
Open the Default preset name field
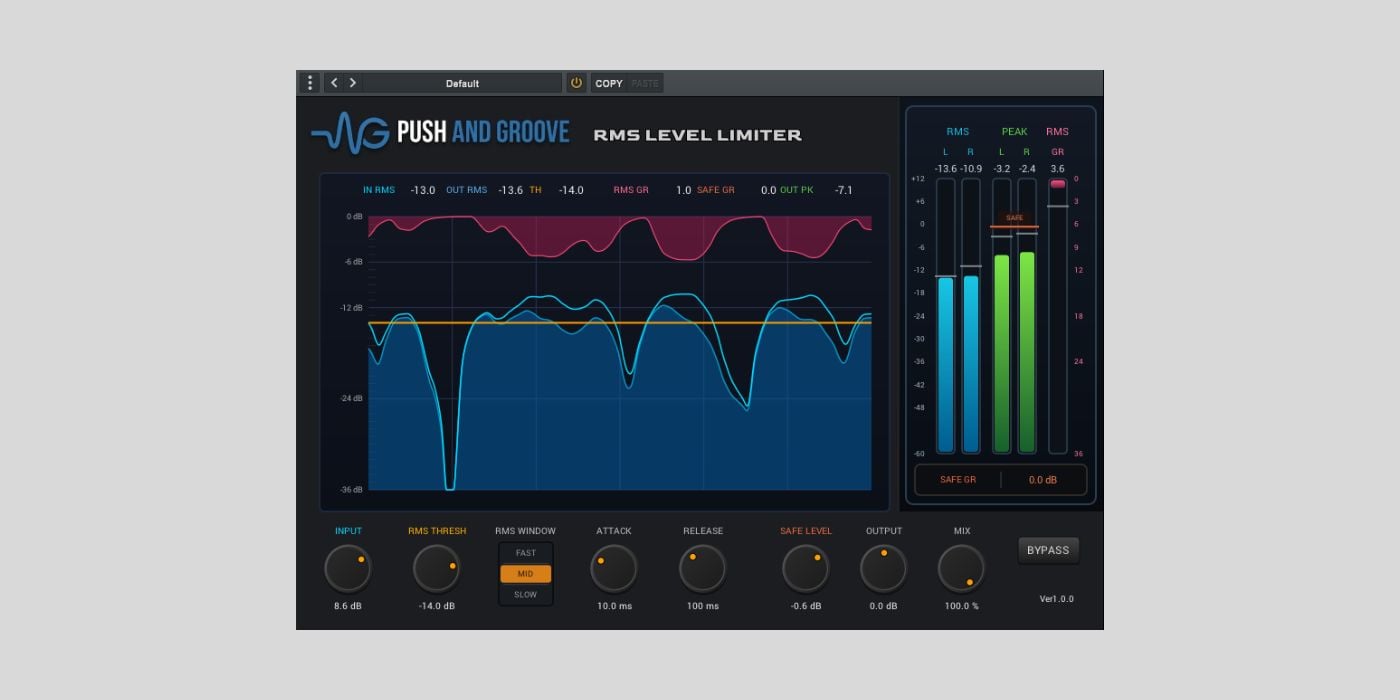point(462,83)
